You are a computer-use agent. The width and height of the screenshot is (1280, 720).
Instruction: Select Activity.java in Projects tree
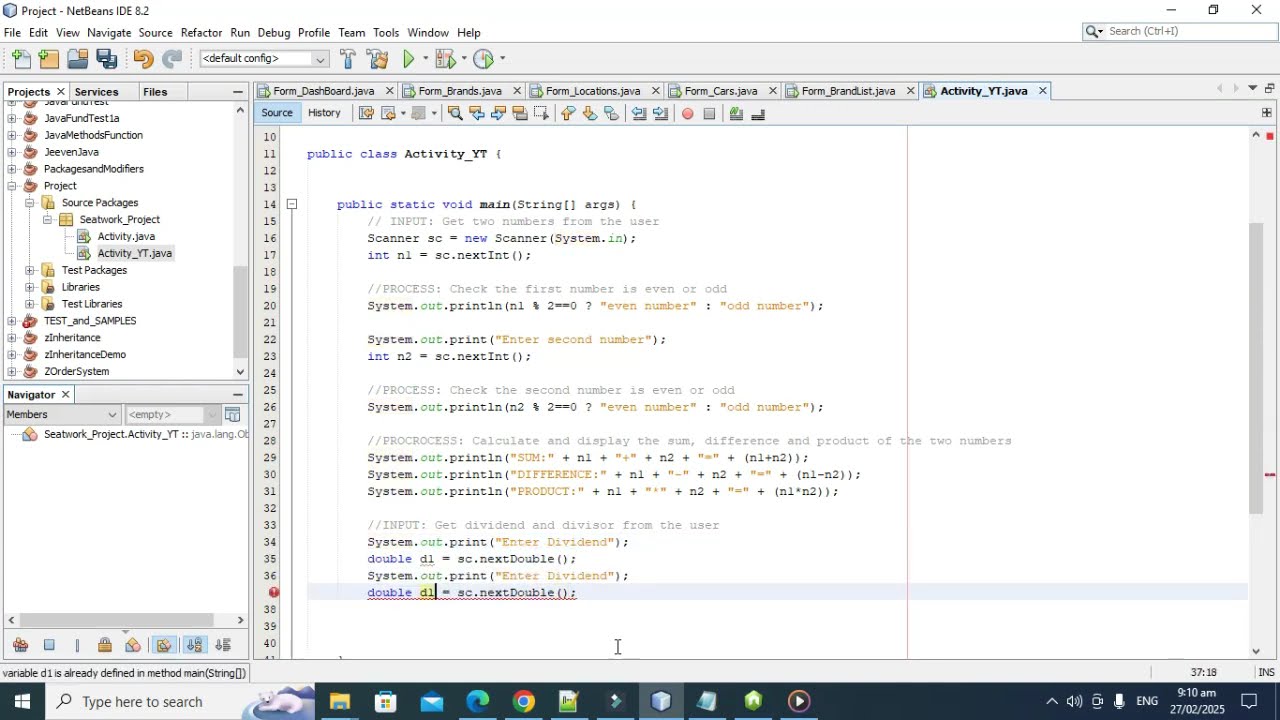tap(126, 236)
